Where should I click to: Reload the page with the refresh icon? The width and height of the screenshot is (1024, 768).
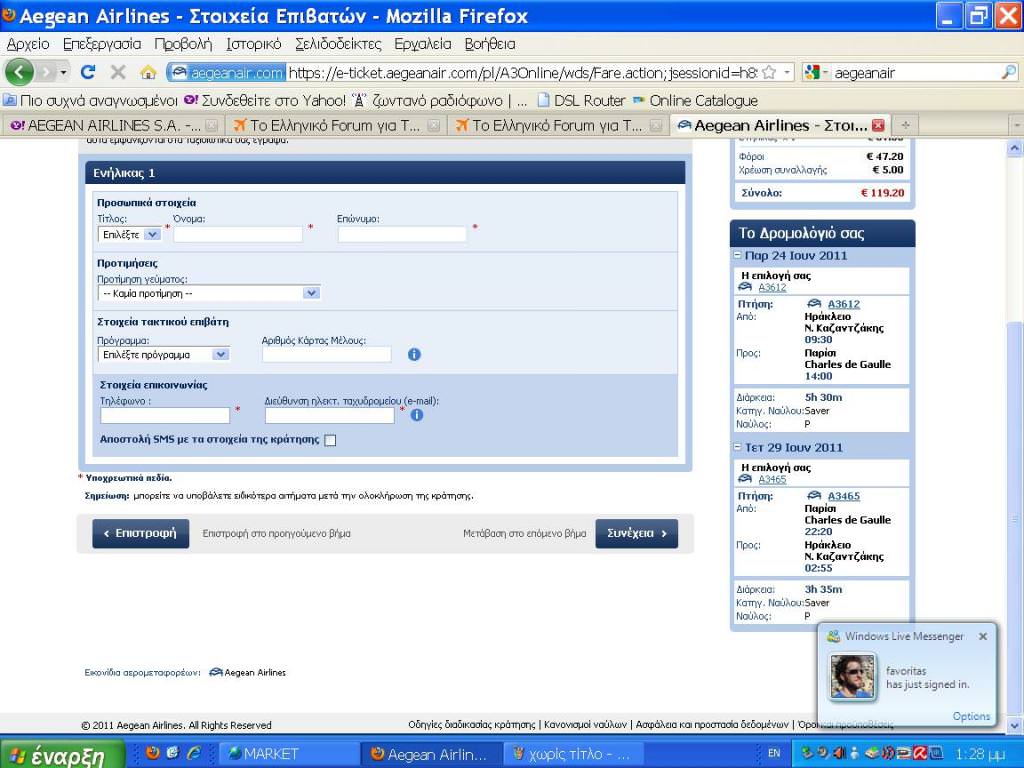pos(88,72)
